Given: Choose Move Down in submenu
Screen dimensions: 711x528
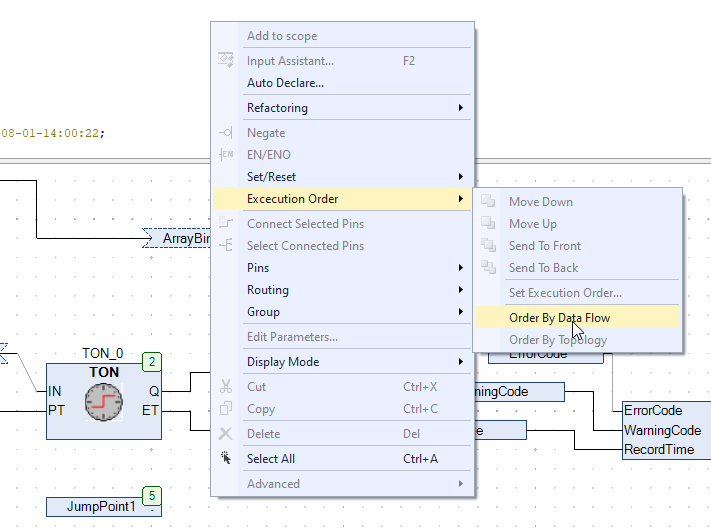Looking at the screenshot, I should pyautogui.click(x=577, y=201).
